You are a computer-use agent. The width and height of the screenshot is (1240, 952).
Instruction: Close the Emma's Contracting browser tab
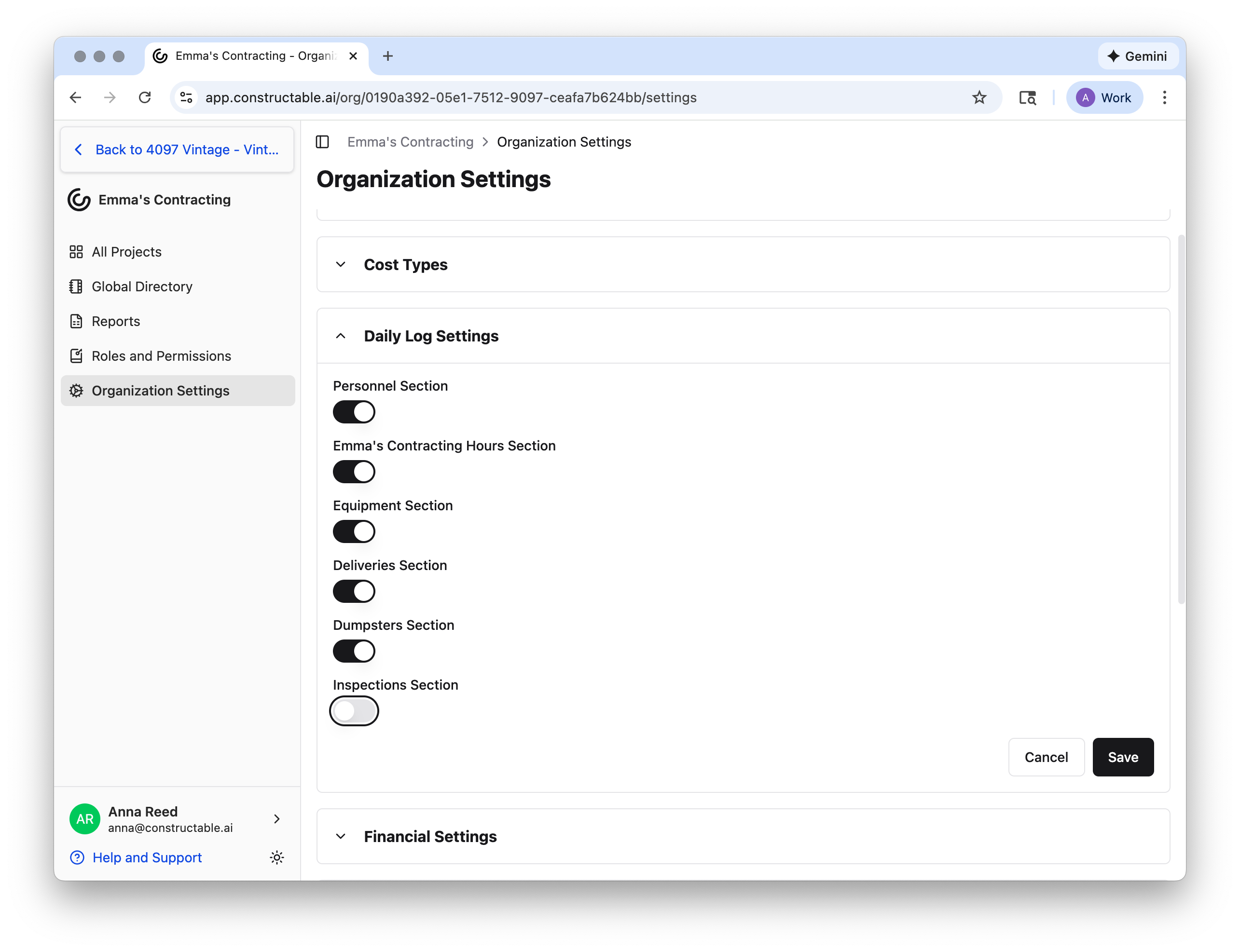pyautogui.click(x=353, y=56)
